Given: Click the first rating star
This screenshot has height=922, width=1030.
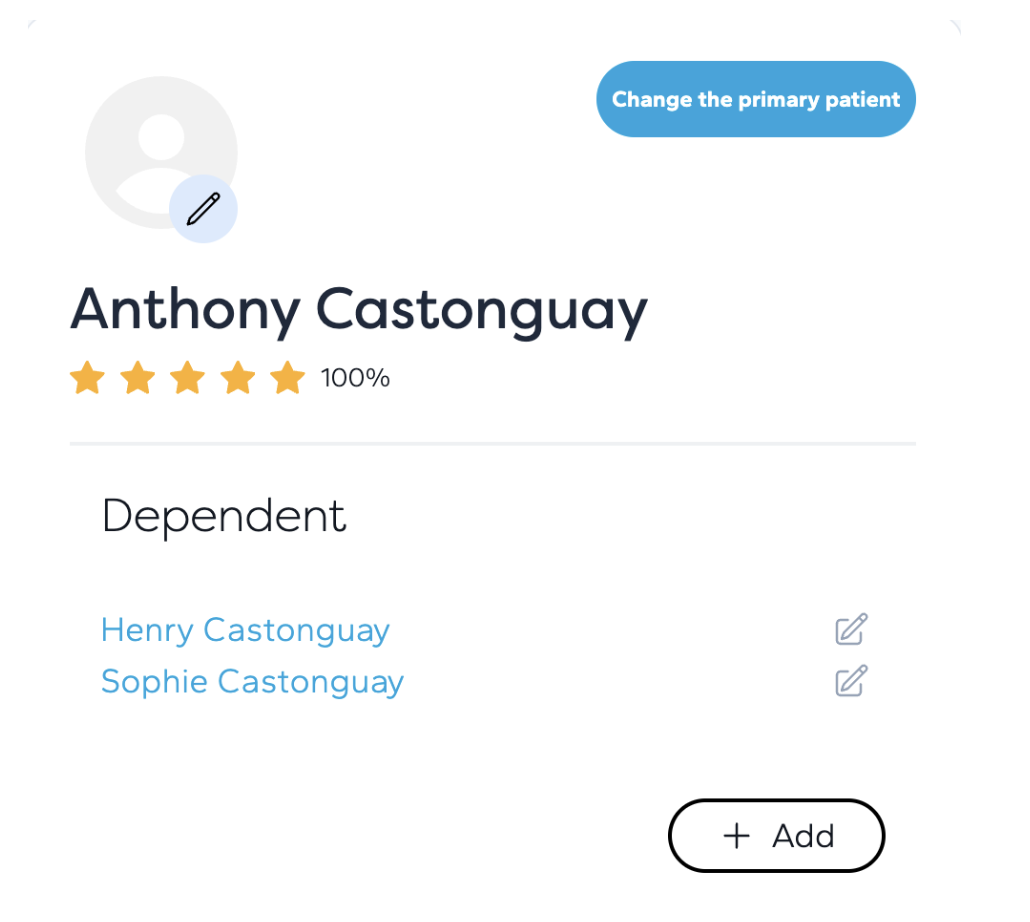Looking at the screenshot, I should pyautogui.click(x=87, y=378).
